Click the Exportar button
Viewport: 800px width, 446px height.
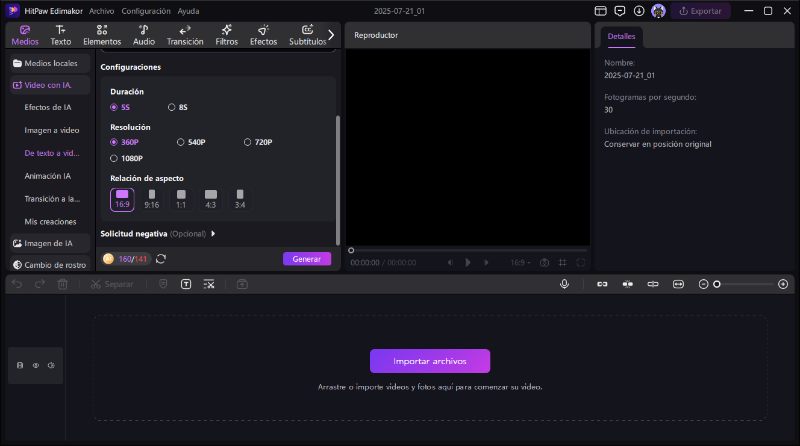(x=700, y=11)
